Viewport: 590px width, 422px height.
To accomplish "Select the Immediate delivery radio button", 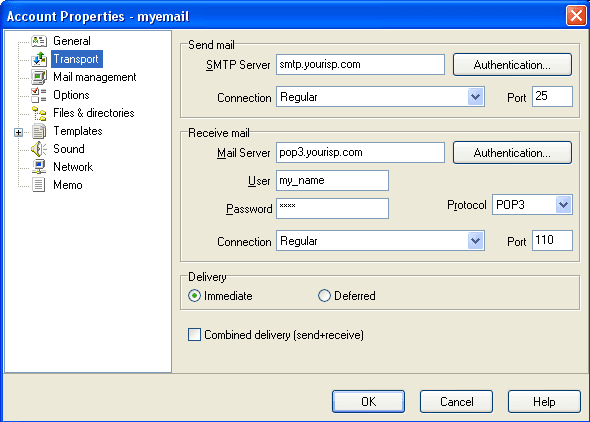I will (x=194, y=296).
